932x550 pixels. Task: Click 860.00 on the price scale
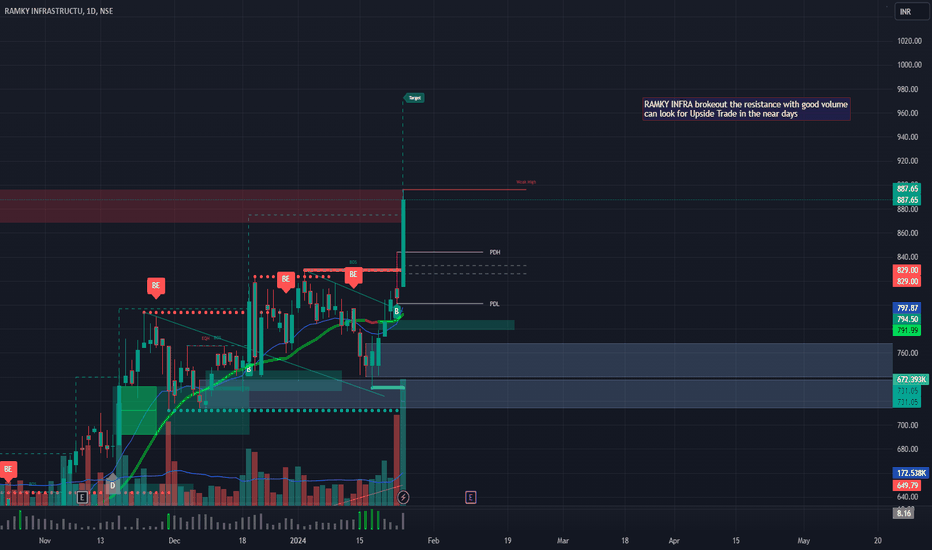(909, 233)
